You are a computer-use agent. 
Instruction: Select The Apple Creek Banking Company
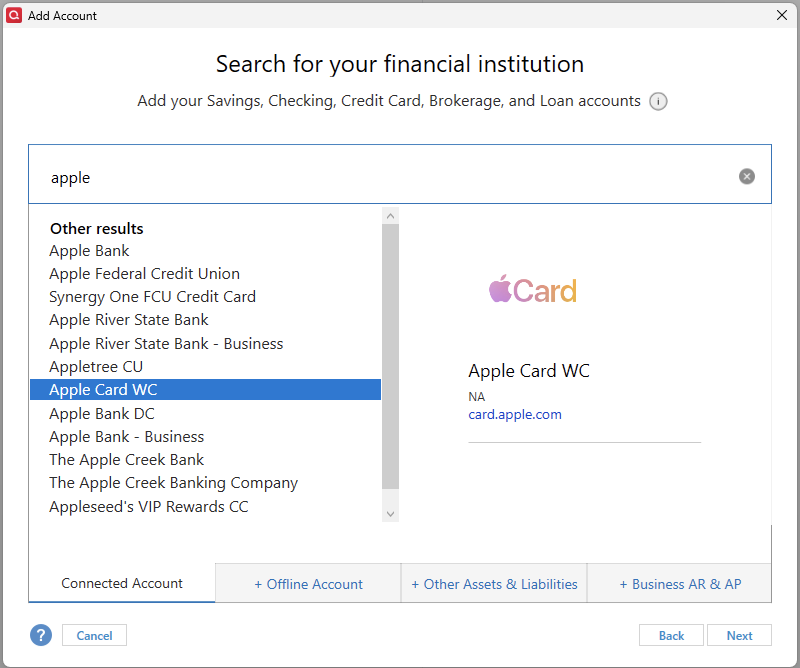[x=205, y=482]
